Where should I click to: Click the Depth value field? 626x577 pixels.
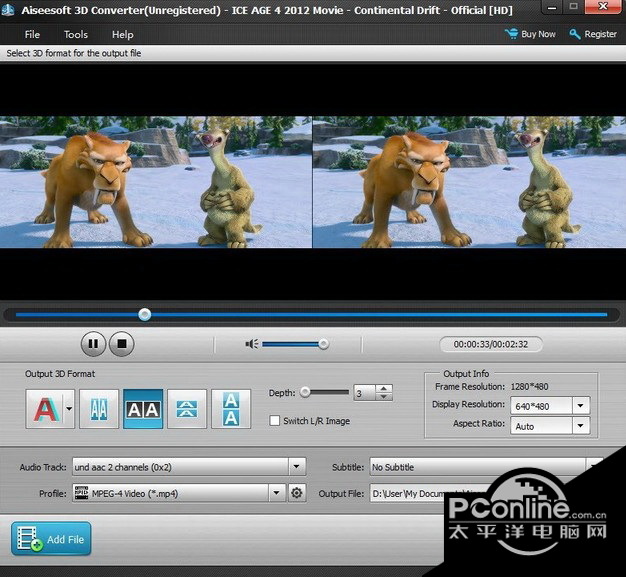point(365,393)
